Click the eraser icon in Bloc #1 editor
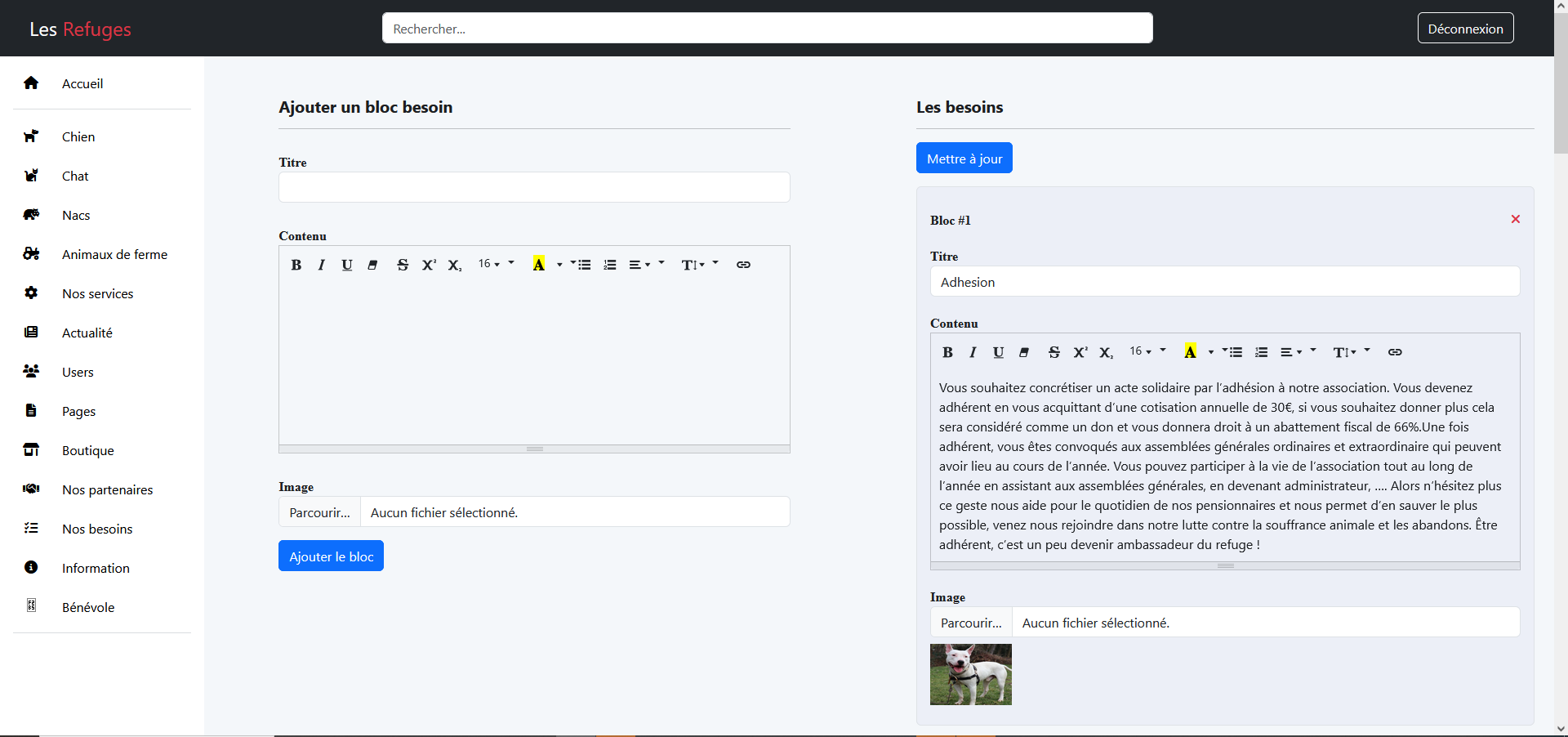Image resolution: width=1568 pixels, height=737 pixels. (1024, 352)
